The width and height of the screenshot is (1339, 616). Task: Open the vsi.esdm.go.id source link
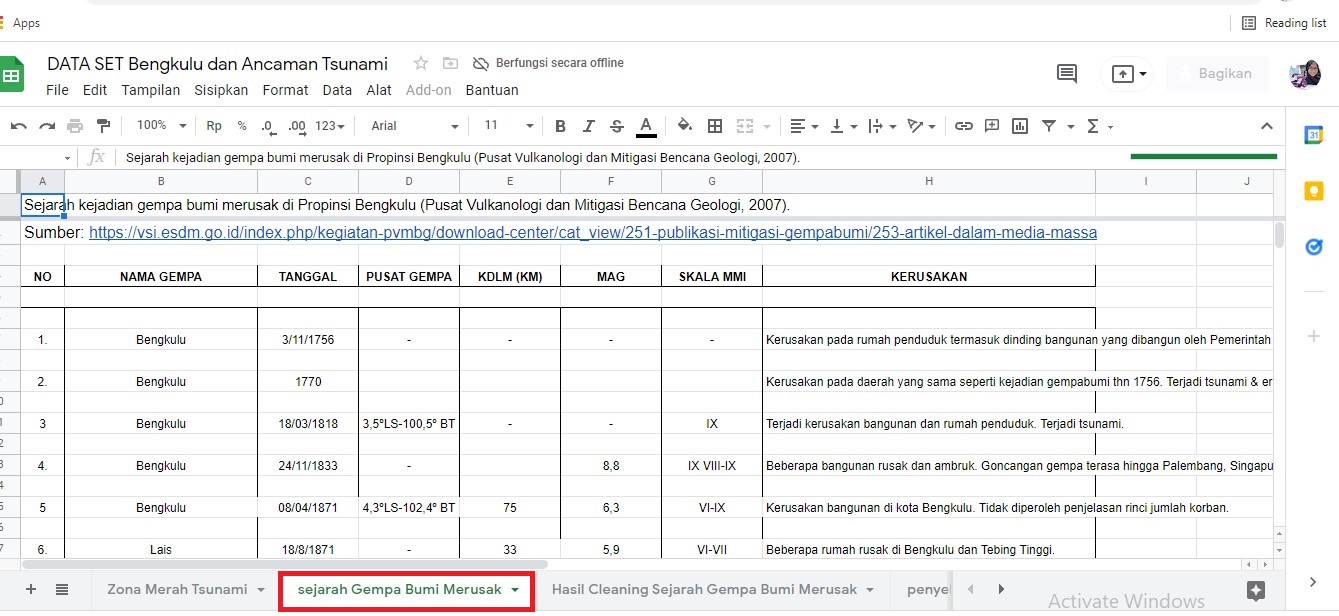click(x=592, y=232)
